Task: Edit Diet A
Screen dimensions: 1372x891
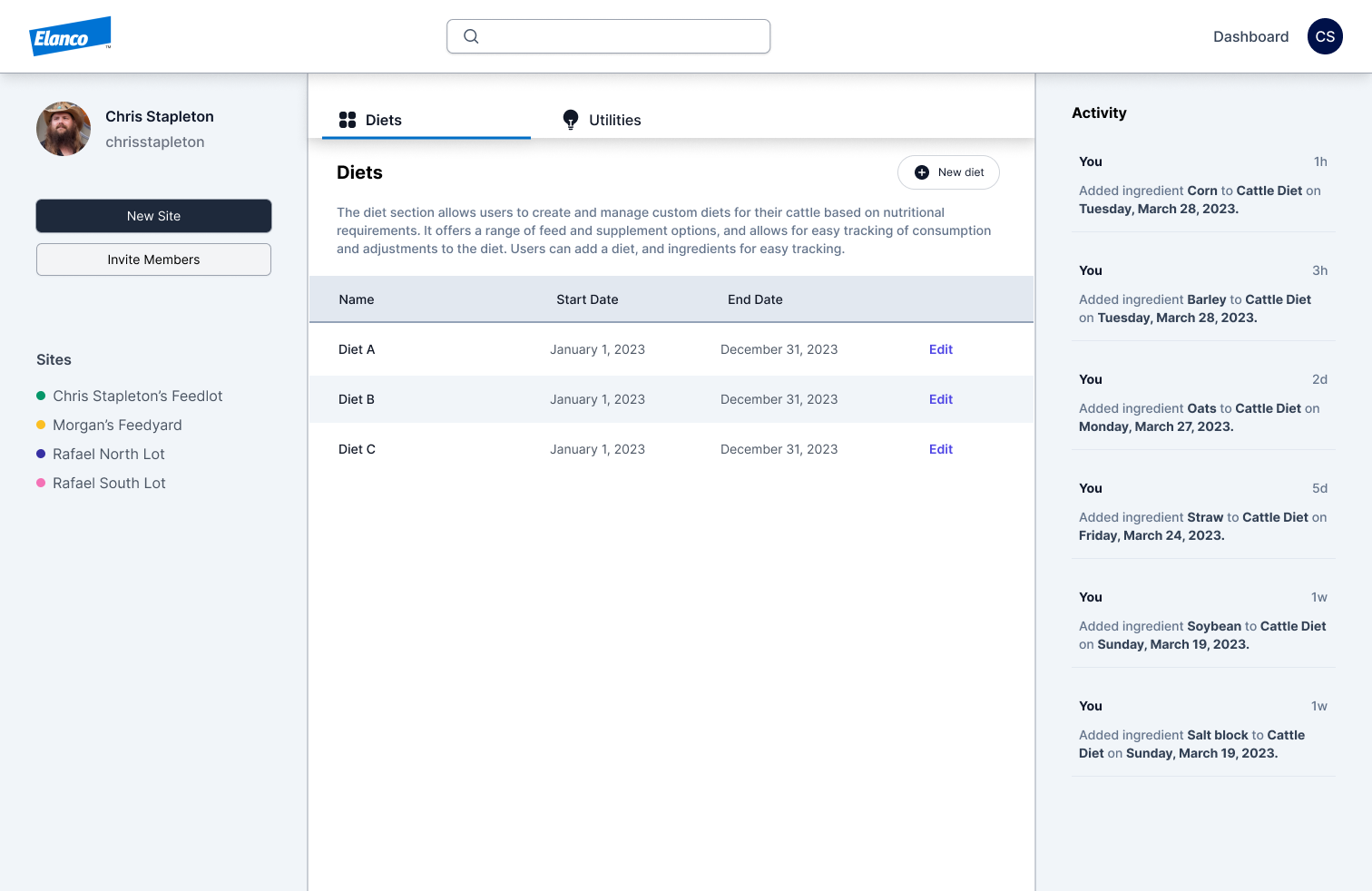Action: coord(940,349)
